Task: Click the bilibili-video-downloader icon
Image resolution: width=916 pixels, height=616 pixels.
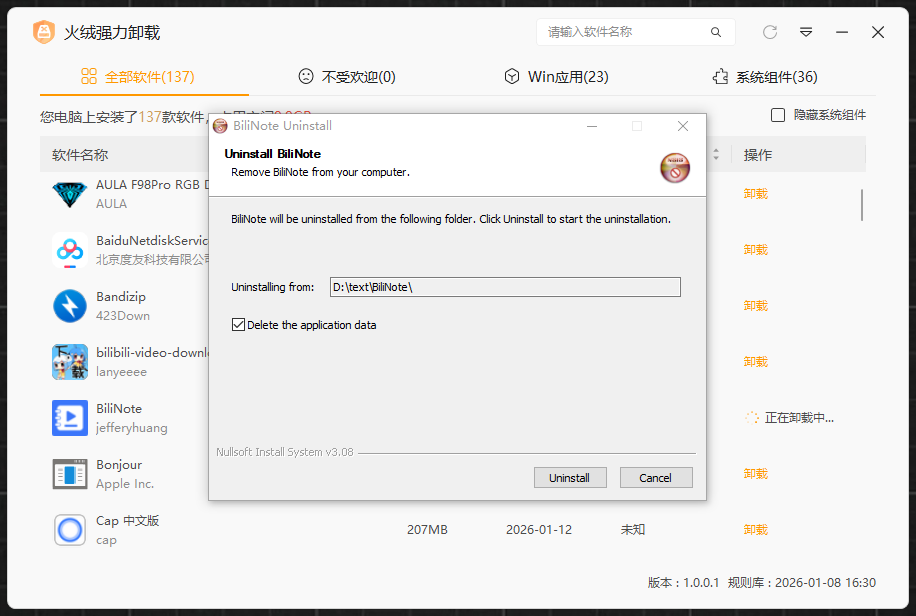Action: (x=70, y=362)
